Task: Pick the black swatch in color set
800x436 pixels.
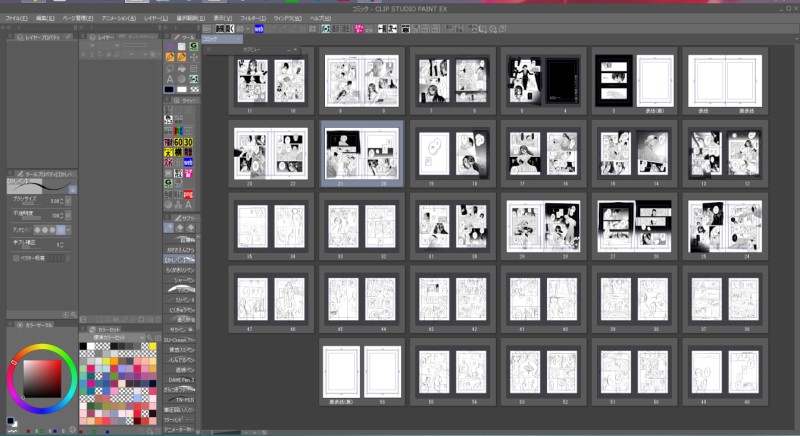Action: (x=83, y=347)
